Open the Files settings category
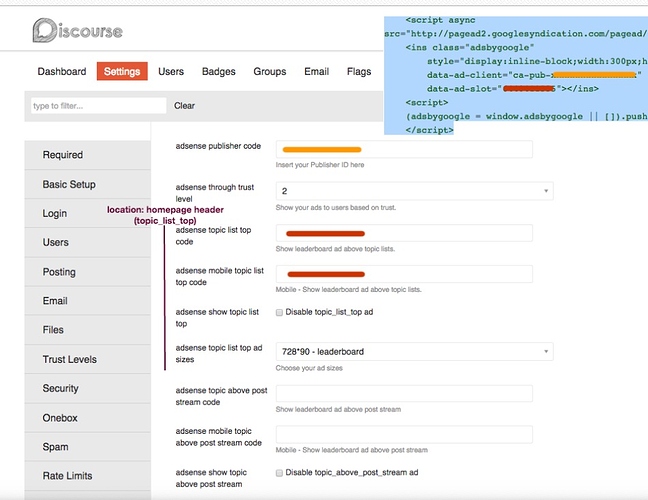The image size is (648, 500). 88,330
